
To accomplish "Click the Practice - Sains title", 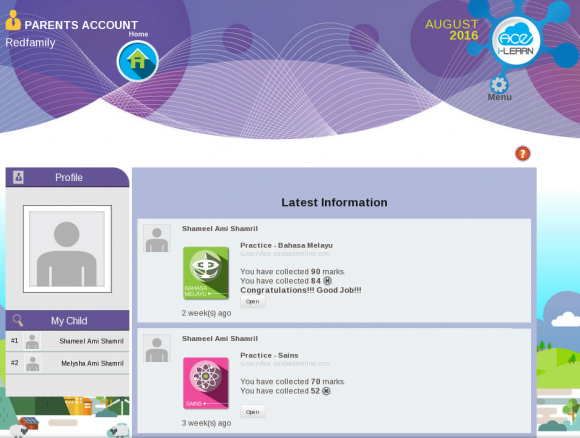I will pos(269,355).
